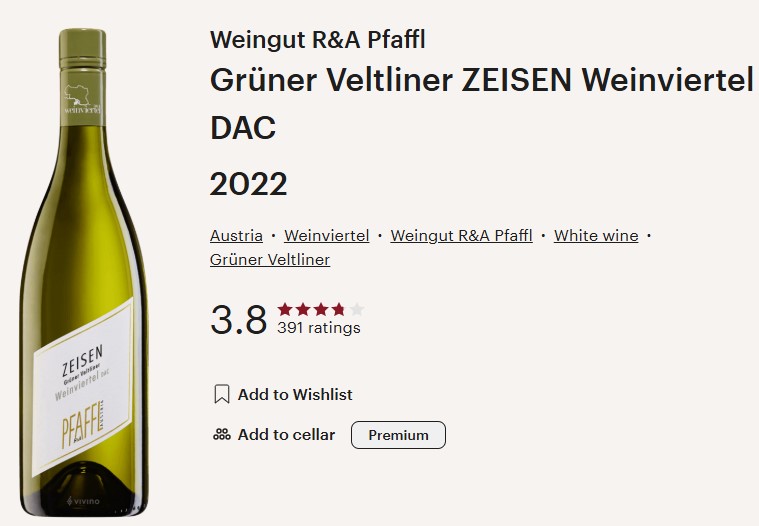Follow the Grüner Veltliner grape link
Screen dimensions: 759x526
270,260
